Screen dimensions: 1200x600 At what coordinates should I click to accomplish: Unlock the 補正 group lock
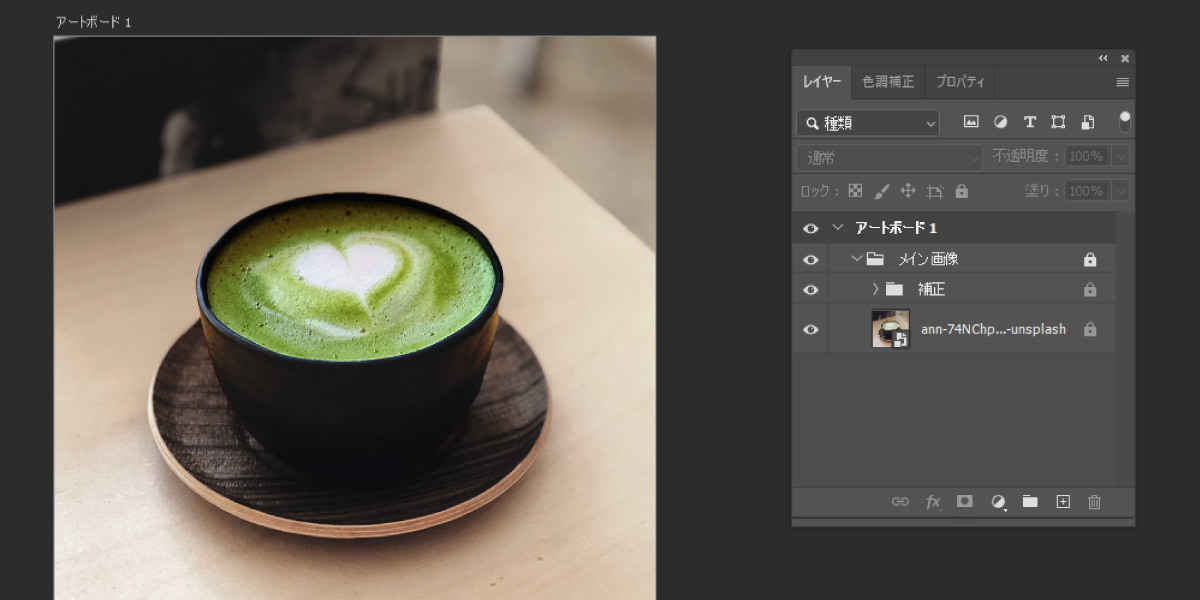click(x=1090, y=290)
